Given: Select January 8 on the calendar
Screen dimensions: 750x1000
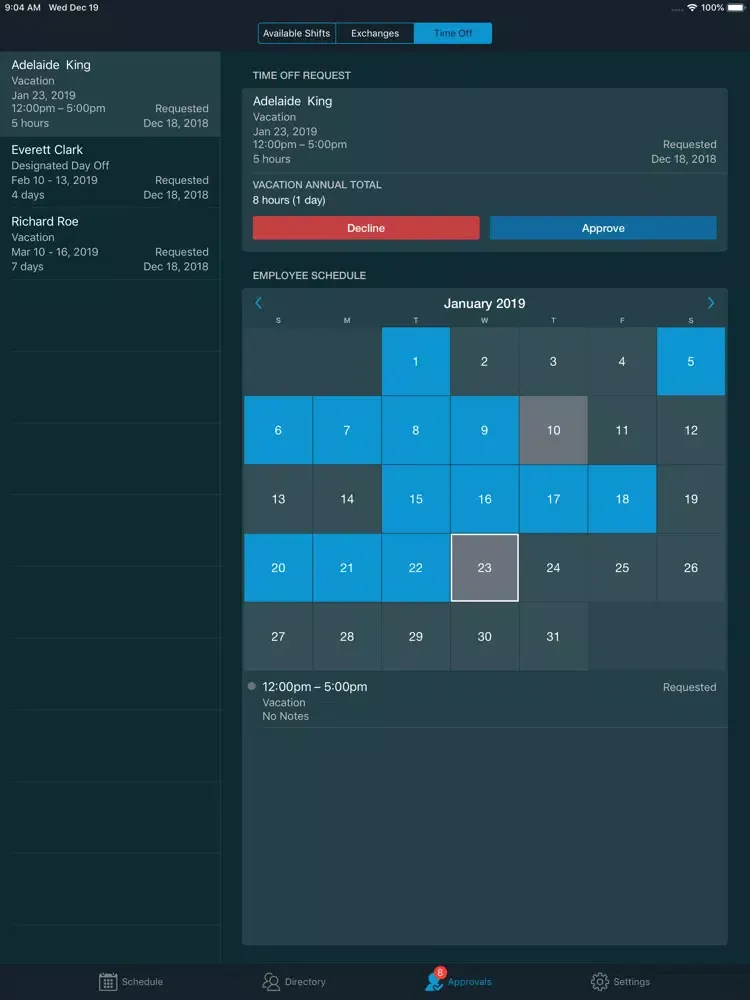Looking at the screenshot, I should pyautogui.click(x=416, y=430).
